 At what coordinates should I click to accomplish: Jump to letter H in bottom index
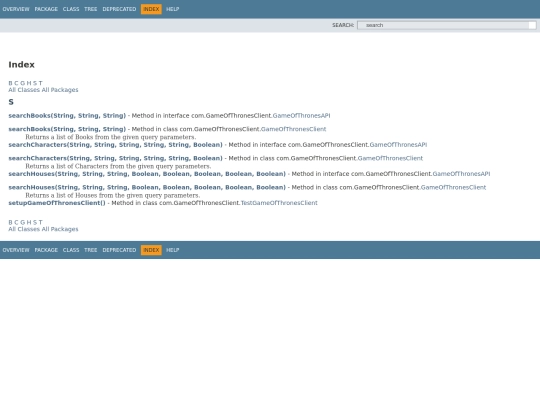click(x=29, y=222)
